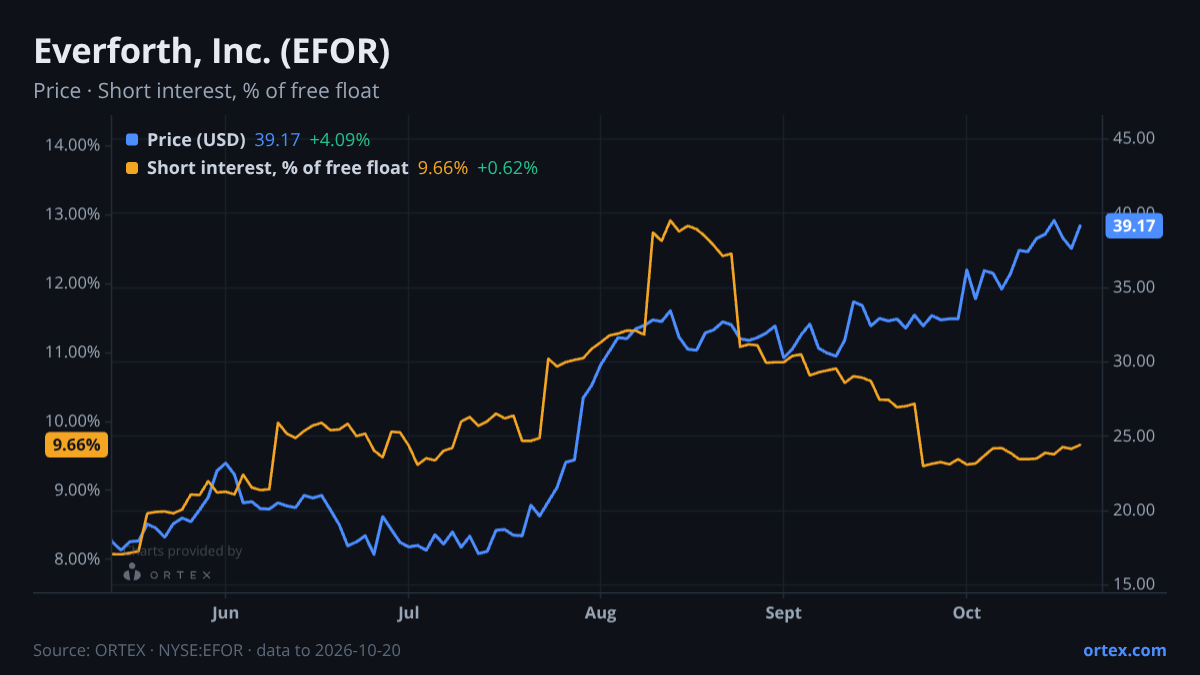Click the 39.17 price value in legend
Screen dimensions: 1200x675
click(277, 140)
